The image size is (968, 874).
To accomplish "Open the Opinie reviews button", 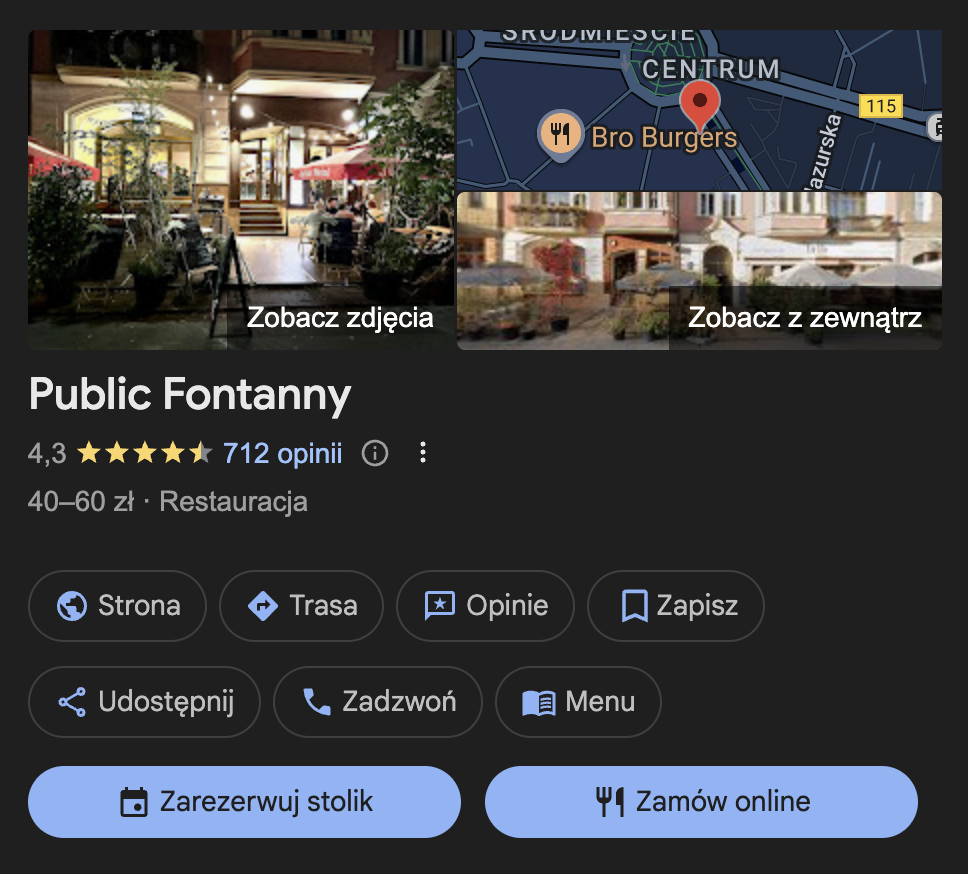I will click(485, 606).
